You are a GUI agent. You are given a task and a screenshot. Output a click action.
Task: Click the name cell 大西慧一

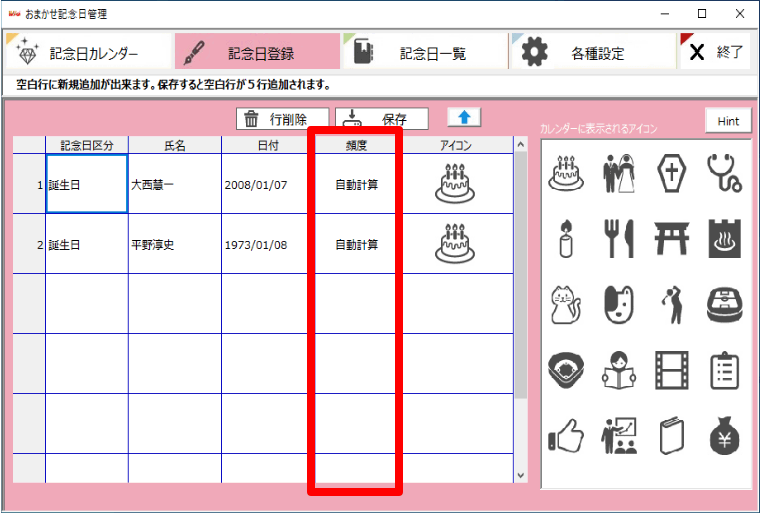(x=175, y=184)
